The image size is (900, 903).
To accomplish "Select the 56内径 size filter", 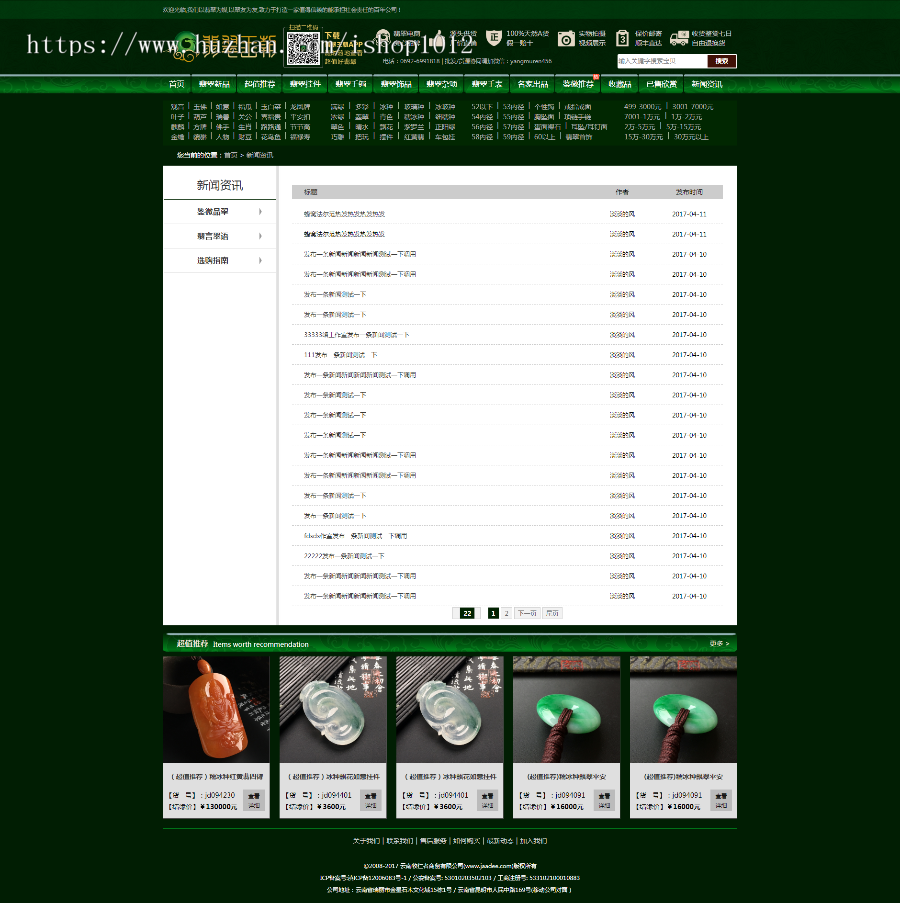I will point(482,127).
